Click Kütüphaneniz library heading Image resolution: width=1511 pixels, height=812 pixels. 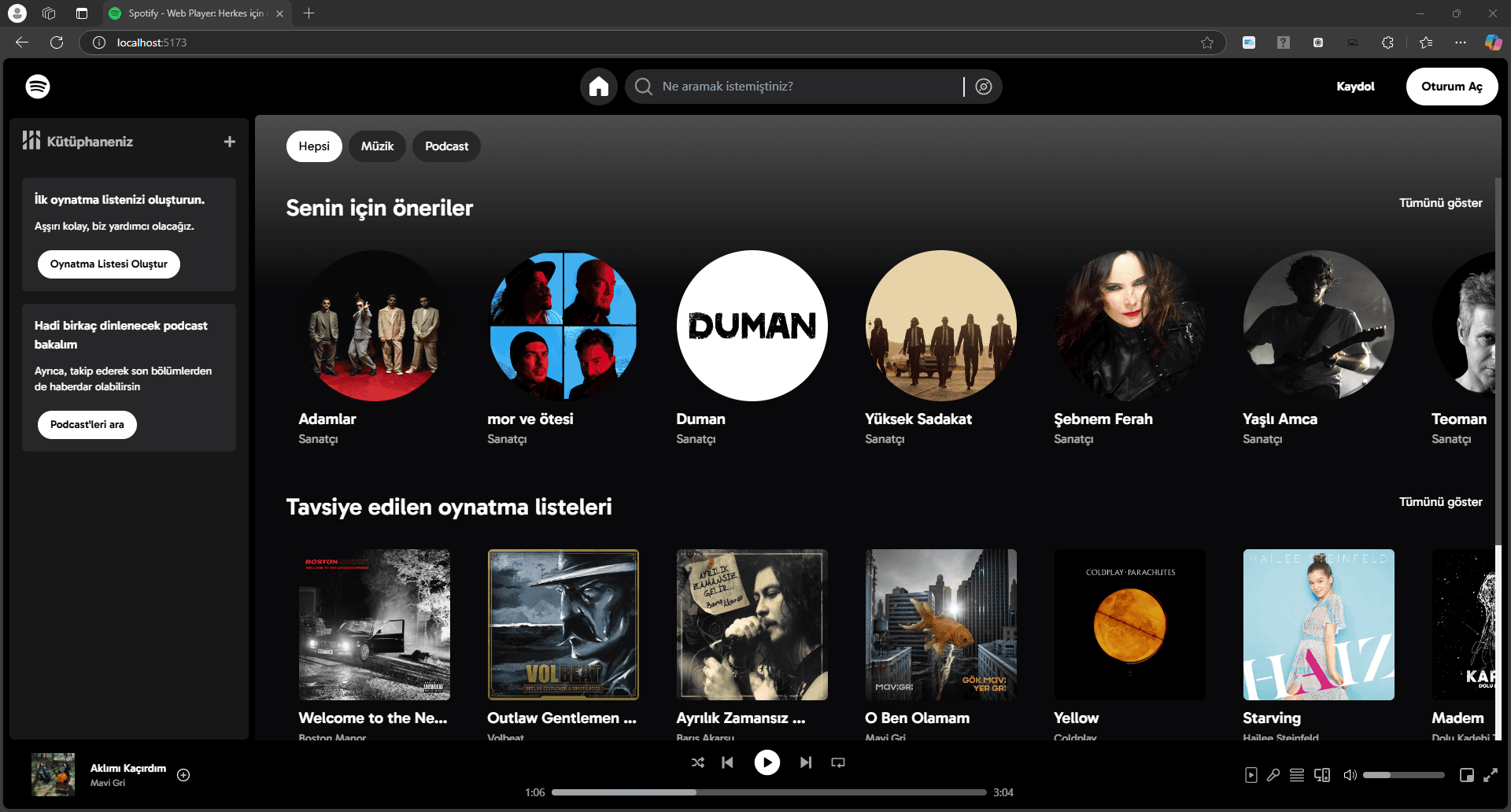pyautogui.click(x=90, y=142)
